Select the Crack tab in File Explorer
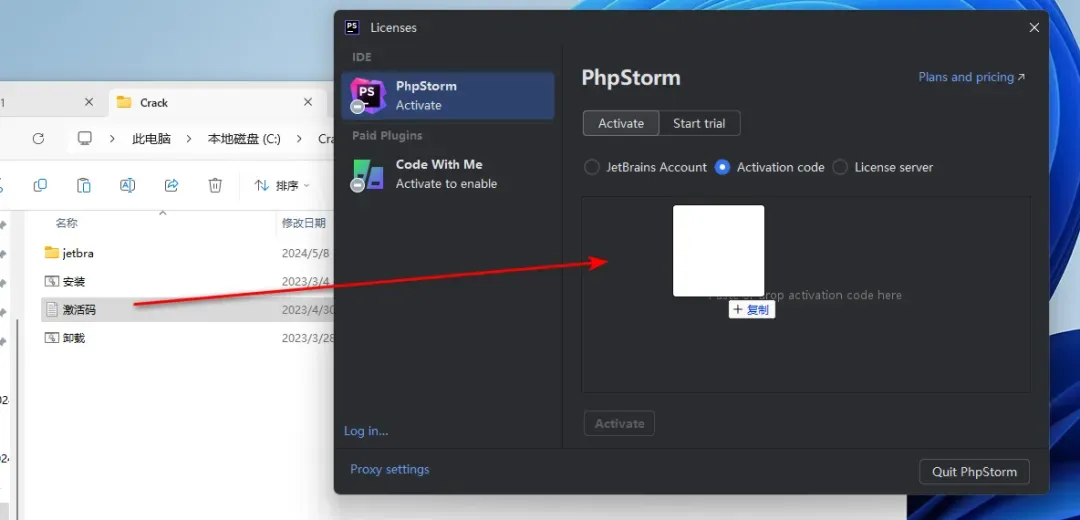The image size is (1080, 520). (218, 103)
